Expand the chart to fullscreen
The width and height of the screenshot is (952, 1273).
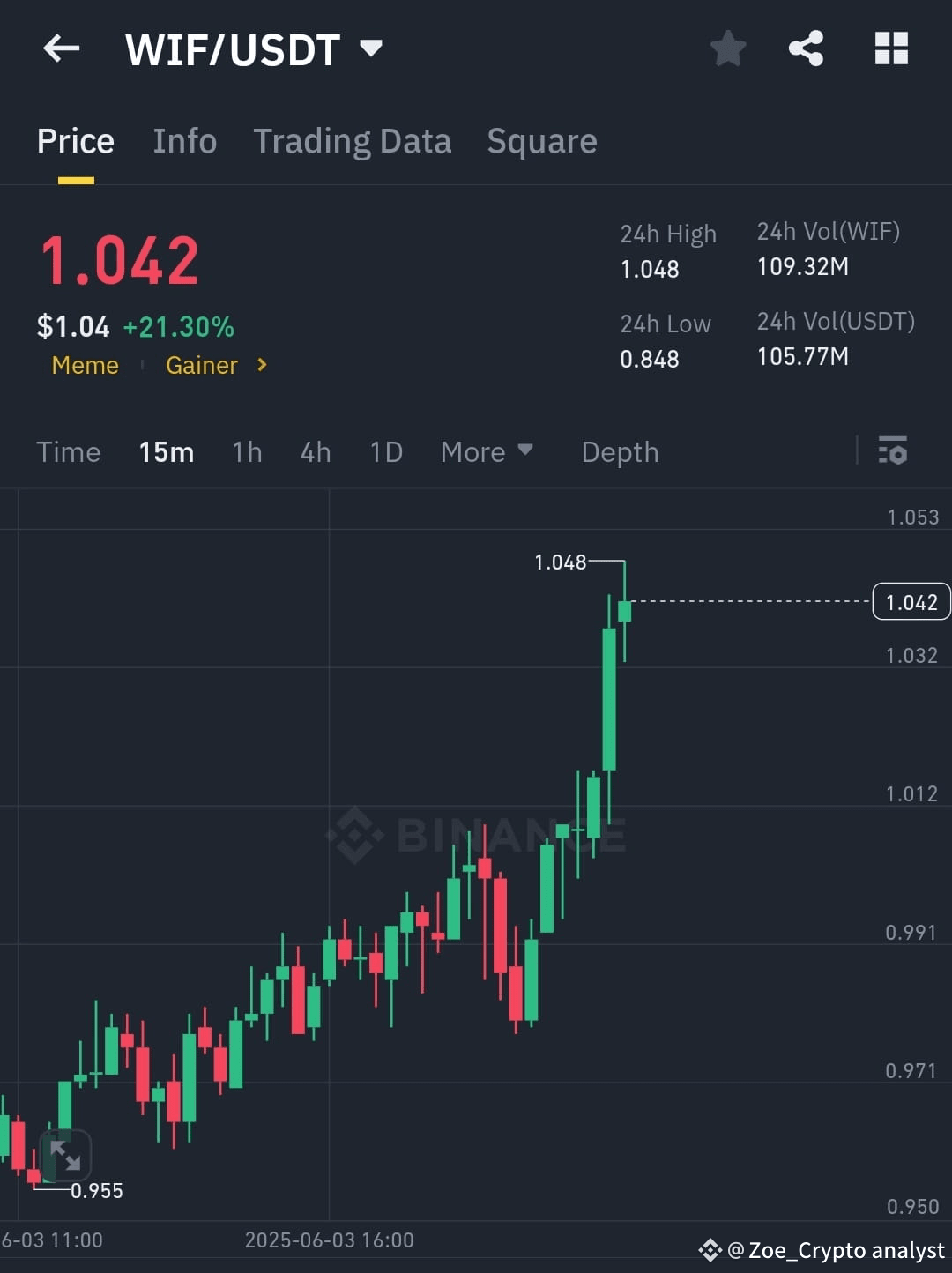tap(66, 1155)
